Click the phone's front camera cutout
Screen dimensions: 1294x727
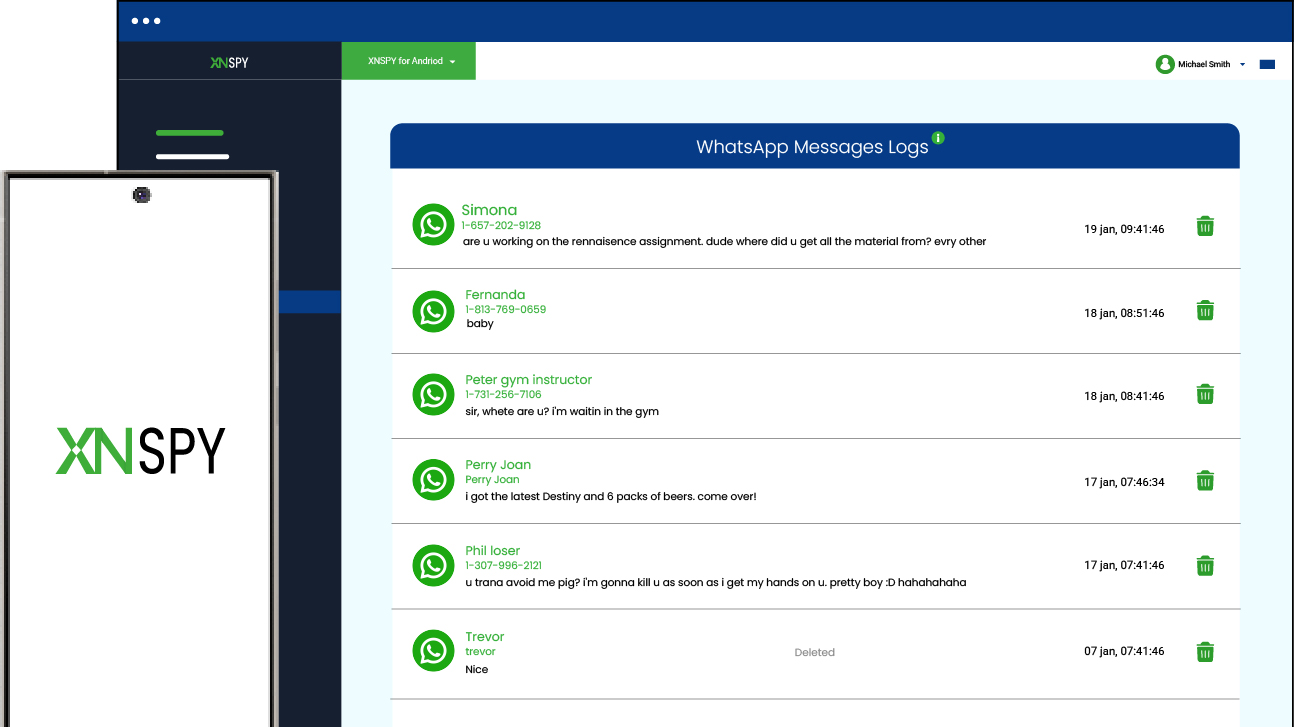point(142,195)
